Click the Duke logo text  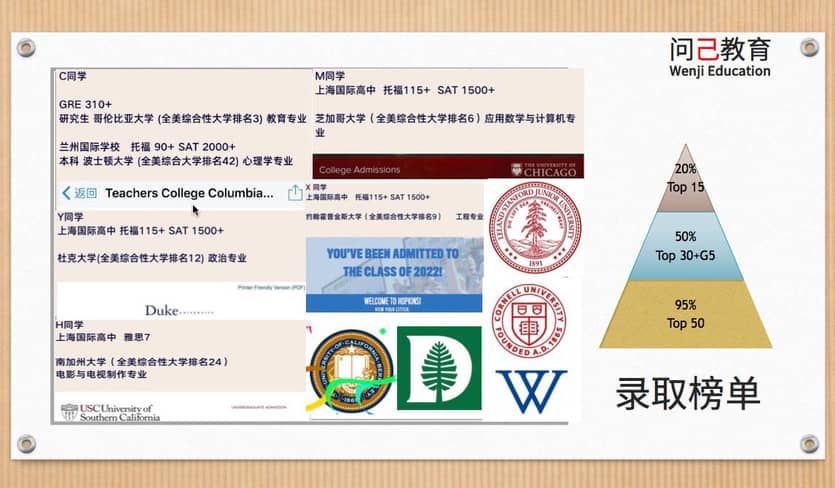click(x=179, y=311)
